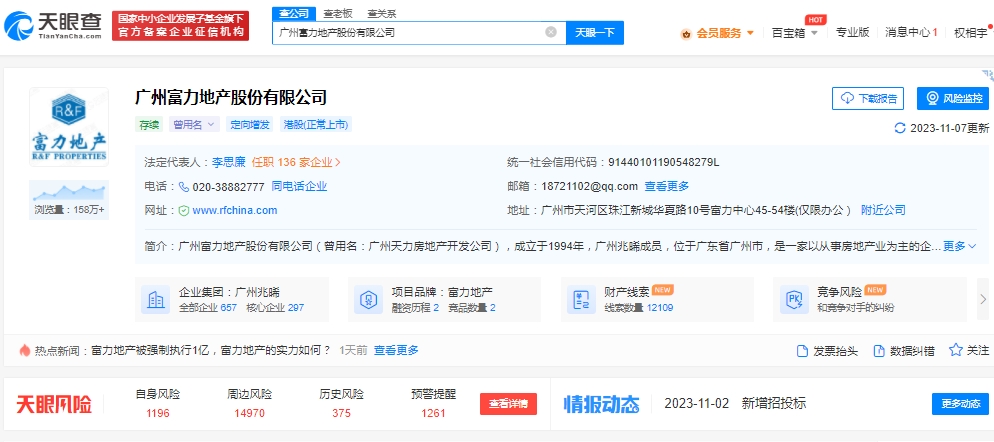Expand the 曾用名 dropdown tag
This screenshot has width=994, height=442.
[194, 125]
